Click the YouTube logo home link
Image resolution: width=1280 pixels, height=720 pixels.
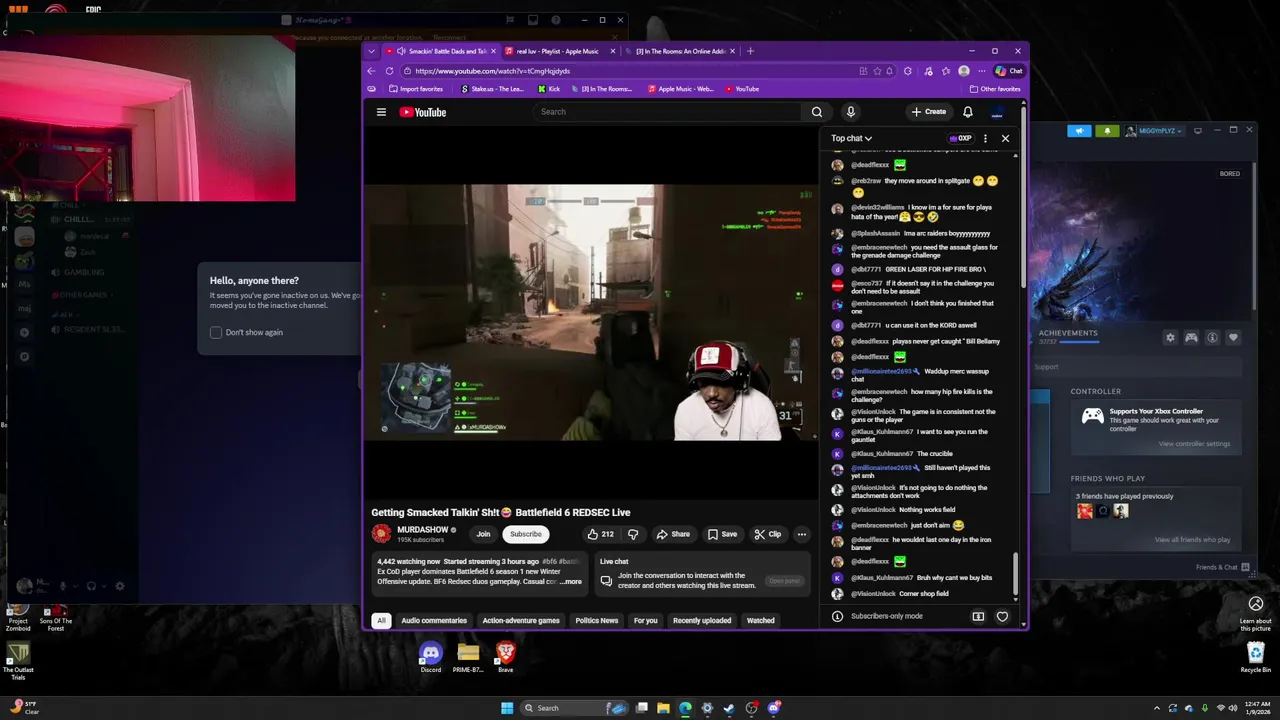[x=423, y=112]
